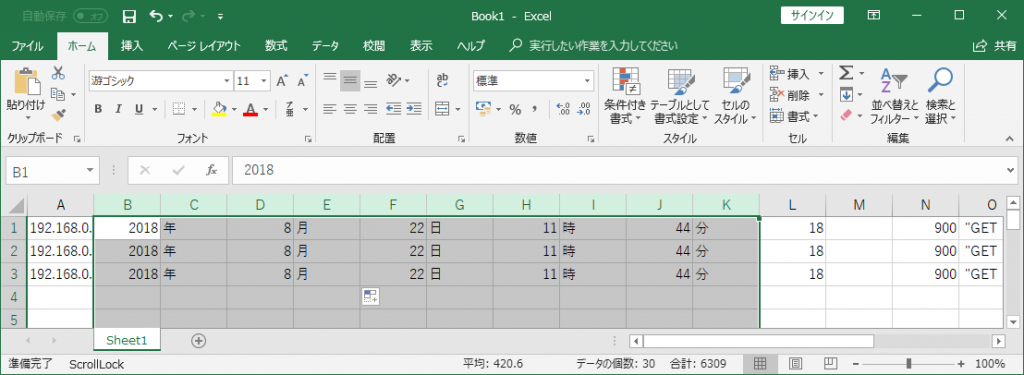Open Conditional Formatting (条件付き書式)
Screen dimensions: 1024x375
click(x=625, y=96)
